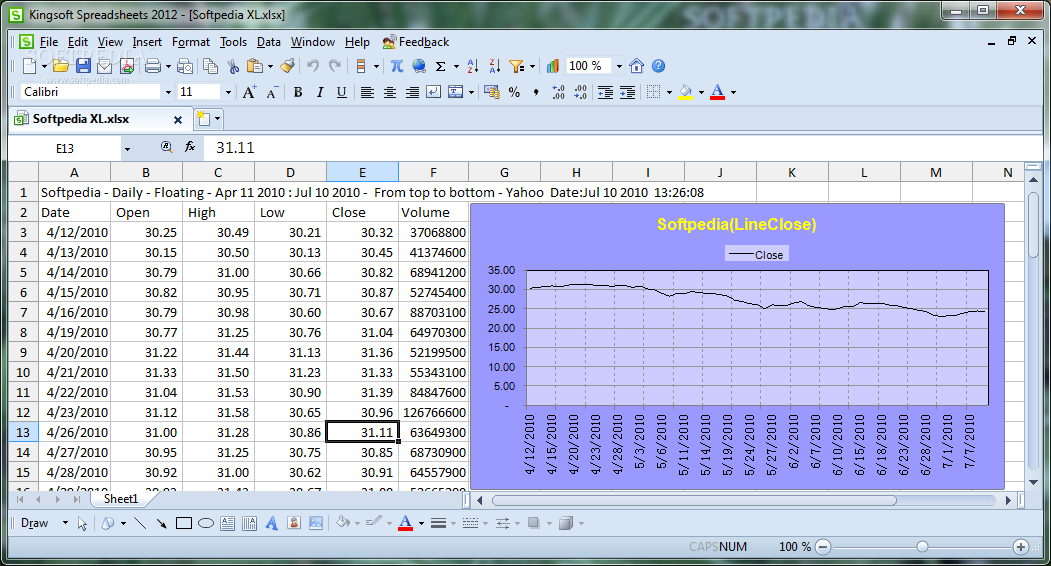Open the Insert menu
1051x566 pixels.
point(147,42)
